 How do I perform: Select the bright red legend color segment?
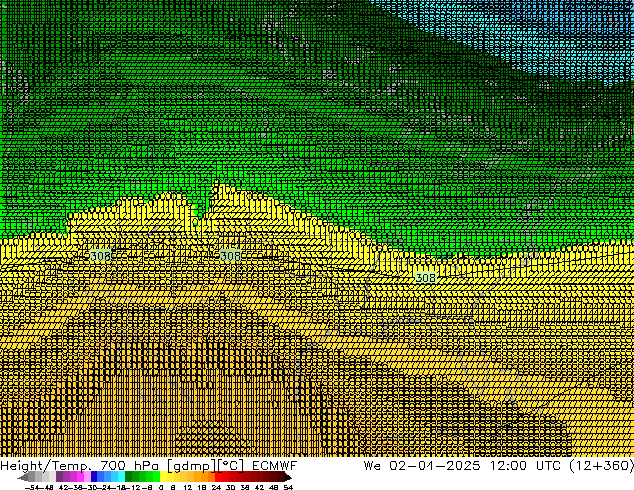click(218, 477)
